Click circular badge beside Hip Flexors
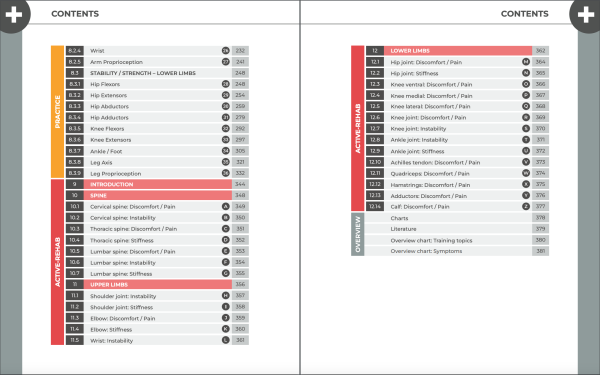 coord(226,84)
